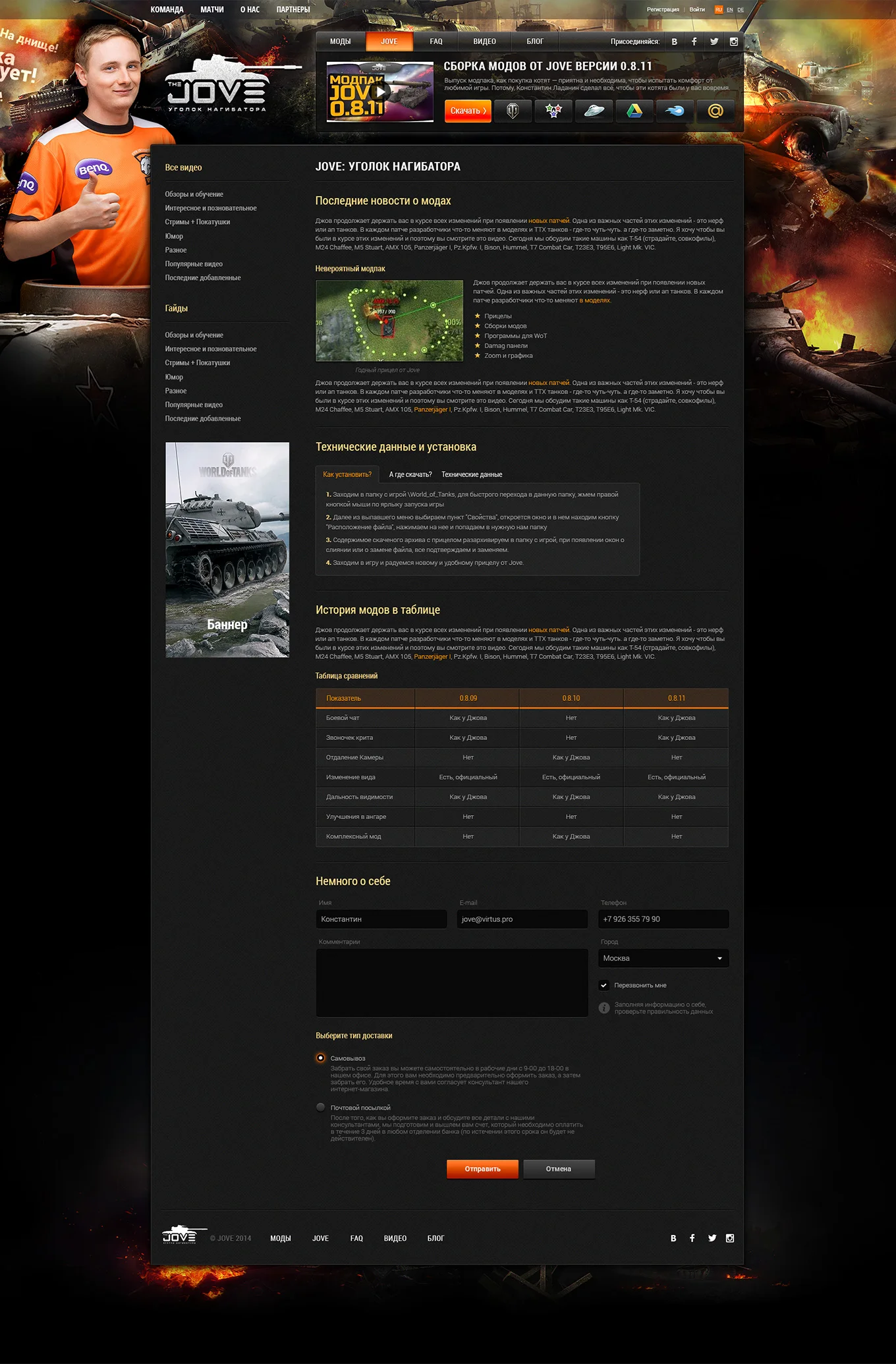
Task: Switch to the Технические данные tab
Action: pyautogui.click(x=472, y=474)
